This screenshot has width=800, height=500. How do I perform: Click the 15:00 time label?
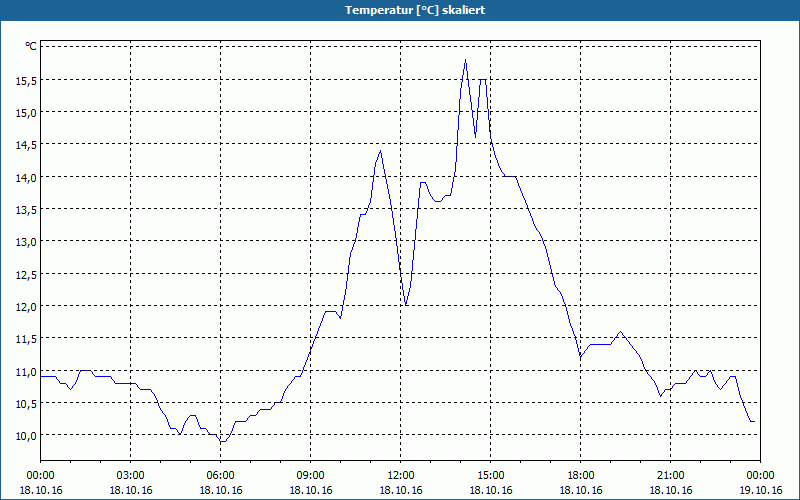[491, 476]
